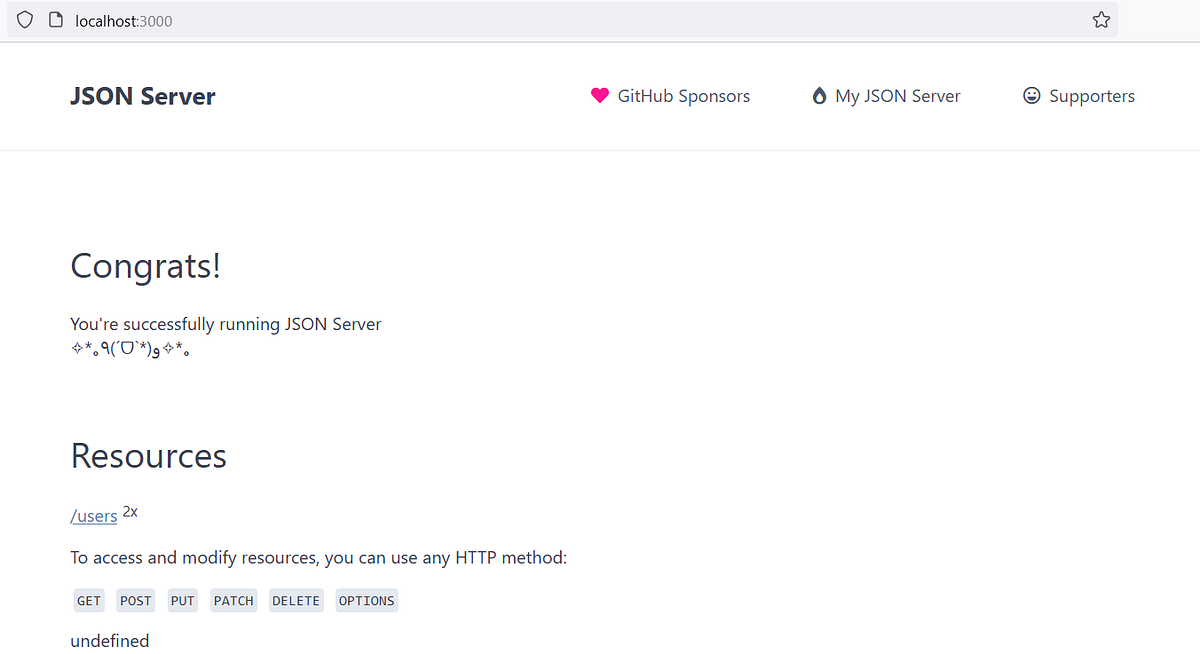Click the OPTIONS method label

tap(367, 601)
